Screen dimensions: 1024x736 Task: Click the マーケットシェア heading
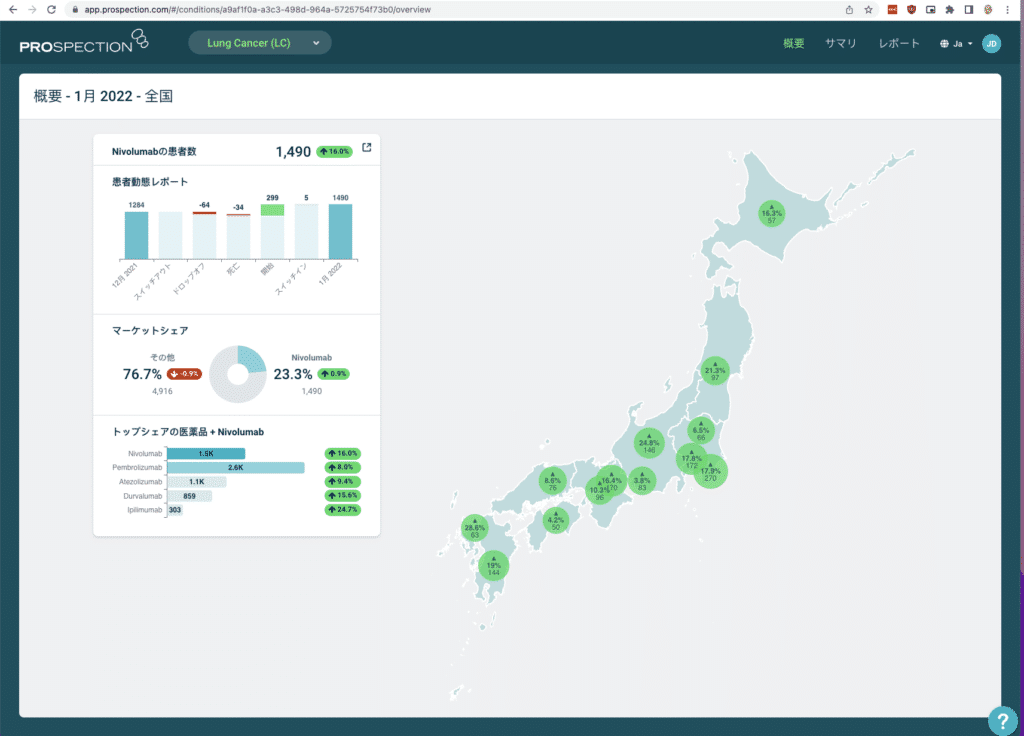pos(150,331)
